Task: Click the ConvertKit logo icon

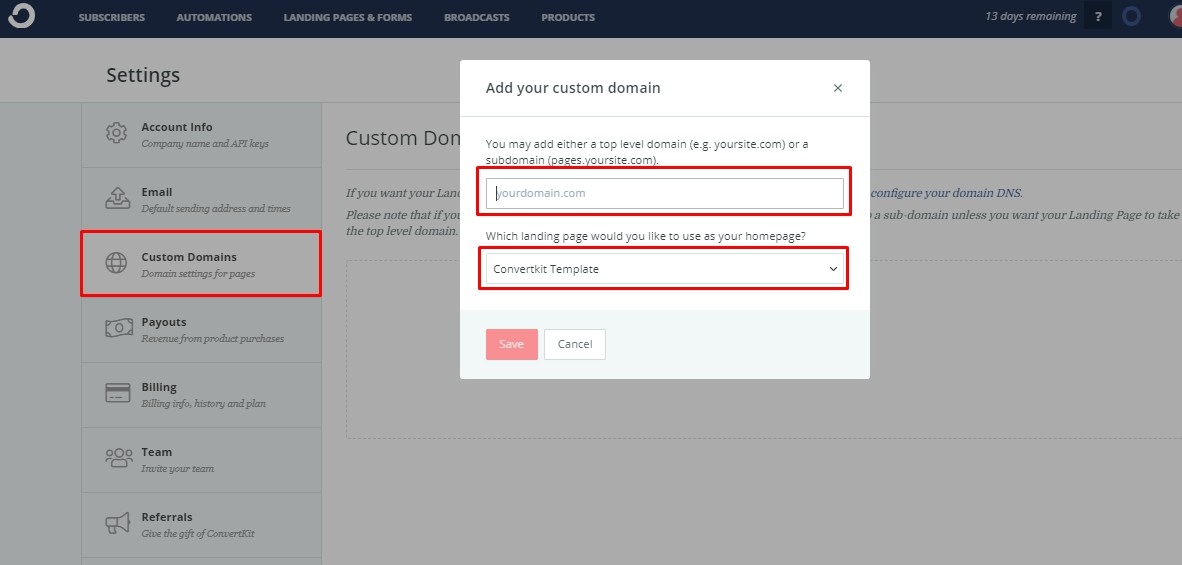Action: [x=21, y=16]
